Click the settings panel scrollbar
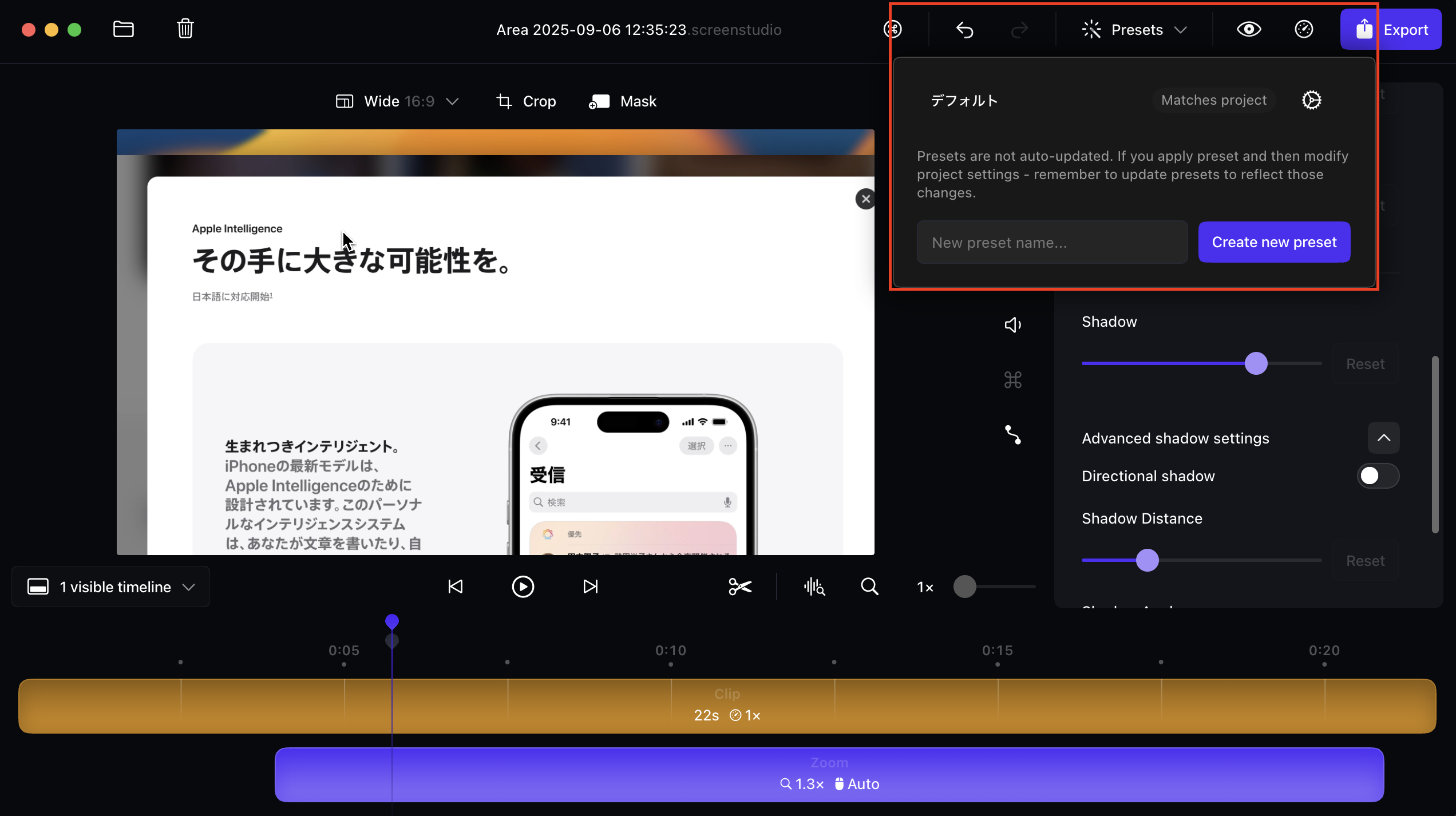 coord(1435,445)
